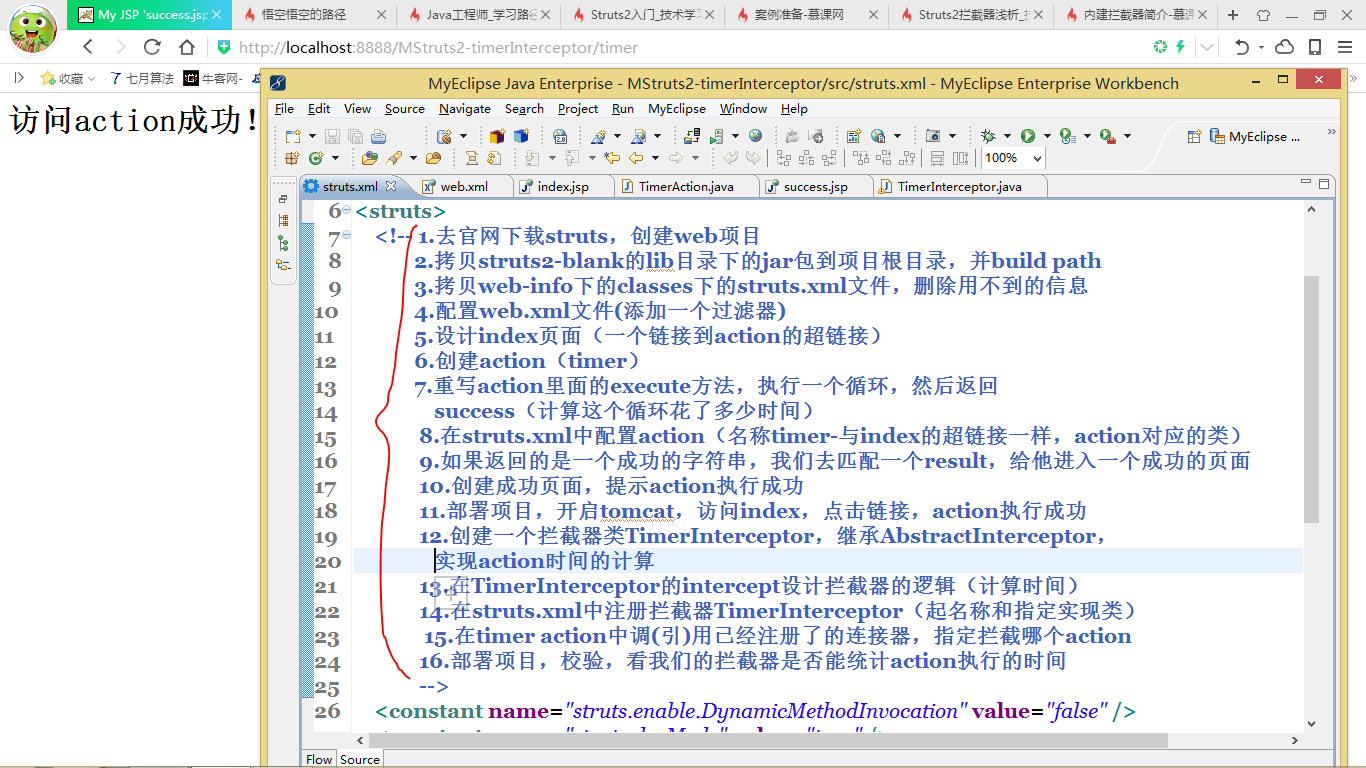This screenshot has width=1366, height=768.
Task: Open the MyEclipse menu
Action: 677,109
